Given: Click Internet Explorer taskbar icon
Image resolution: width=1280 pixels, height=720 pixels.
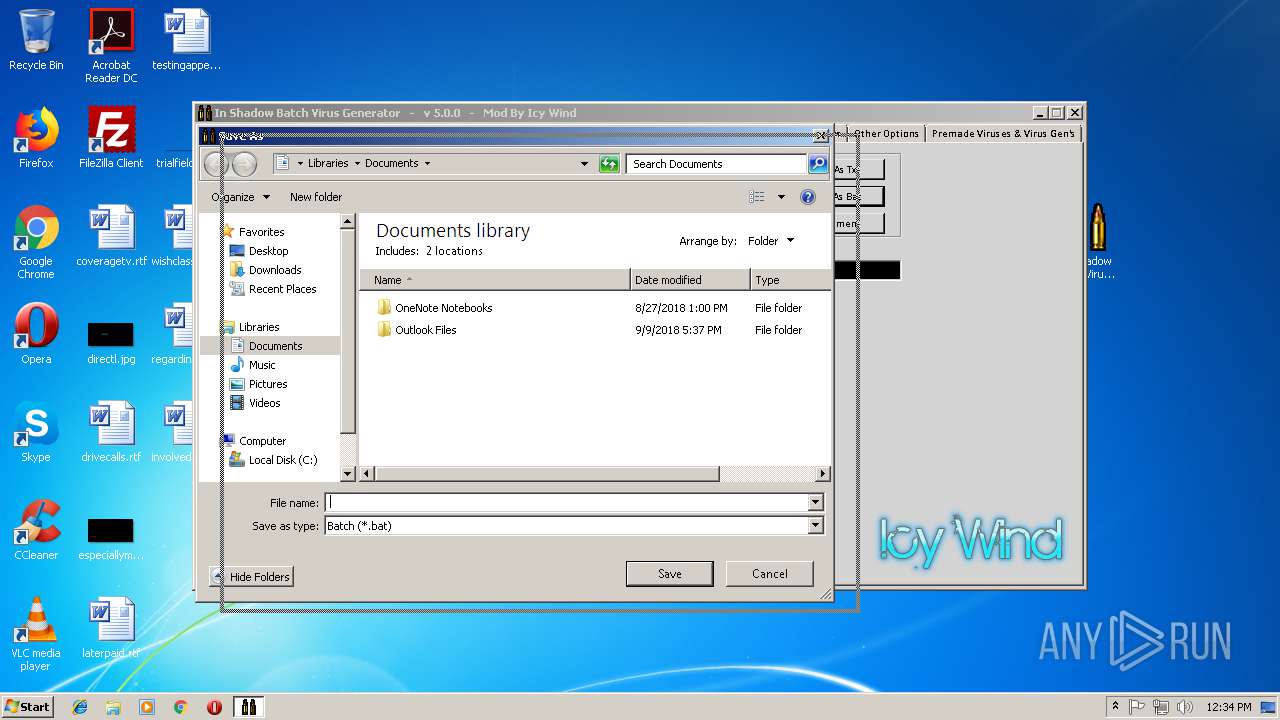Looking at the screenshot, I should point(80,707).
